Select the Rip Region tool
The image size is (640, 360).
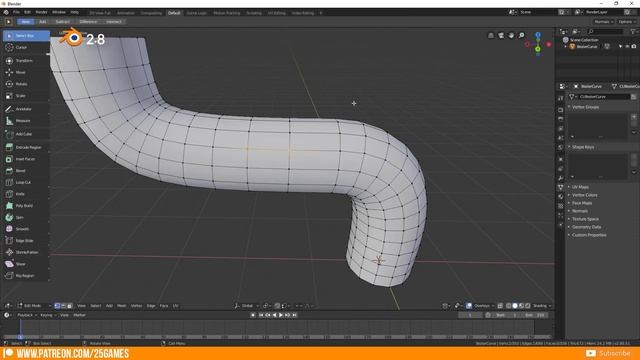[26, 276]
